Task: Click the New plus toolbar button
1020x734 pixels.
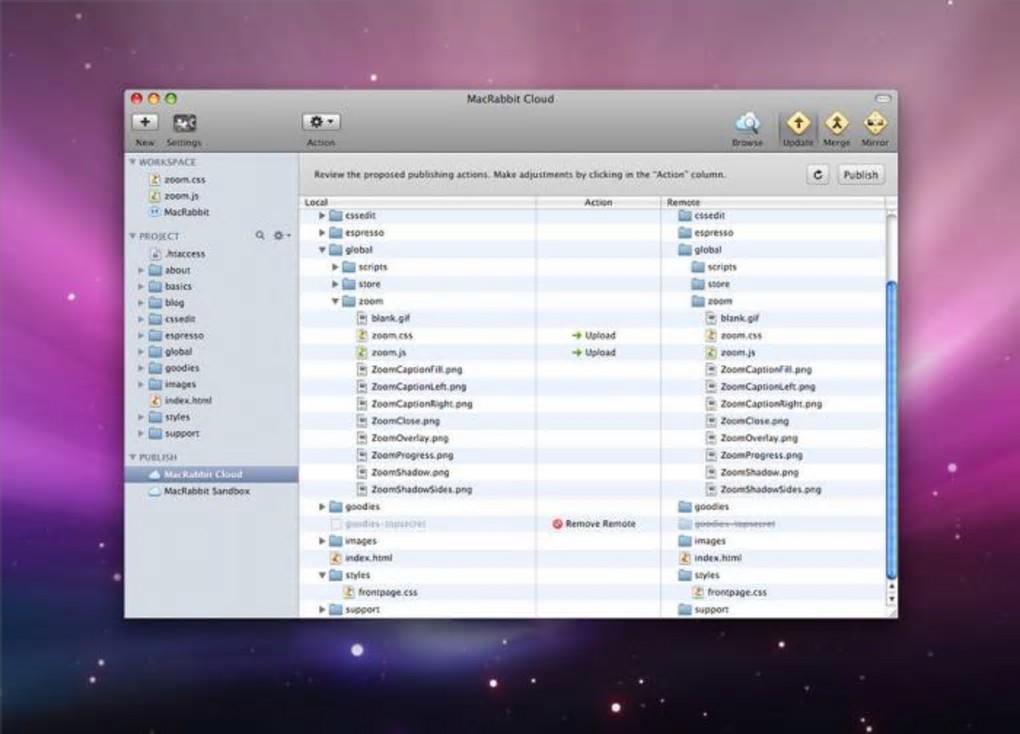Action: click(x=145, y=122)
